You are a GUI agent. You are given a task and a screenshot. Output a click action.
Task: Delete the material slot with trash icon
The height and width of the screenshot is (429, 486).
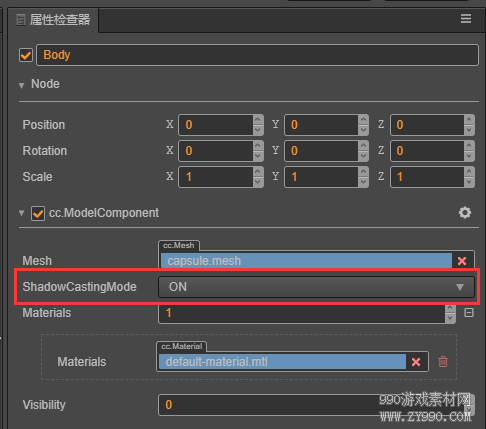[x=443, y=361]
